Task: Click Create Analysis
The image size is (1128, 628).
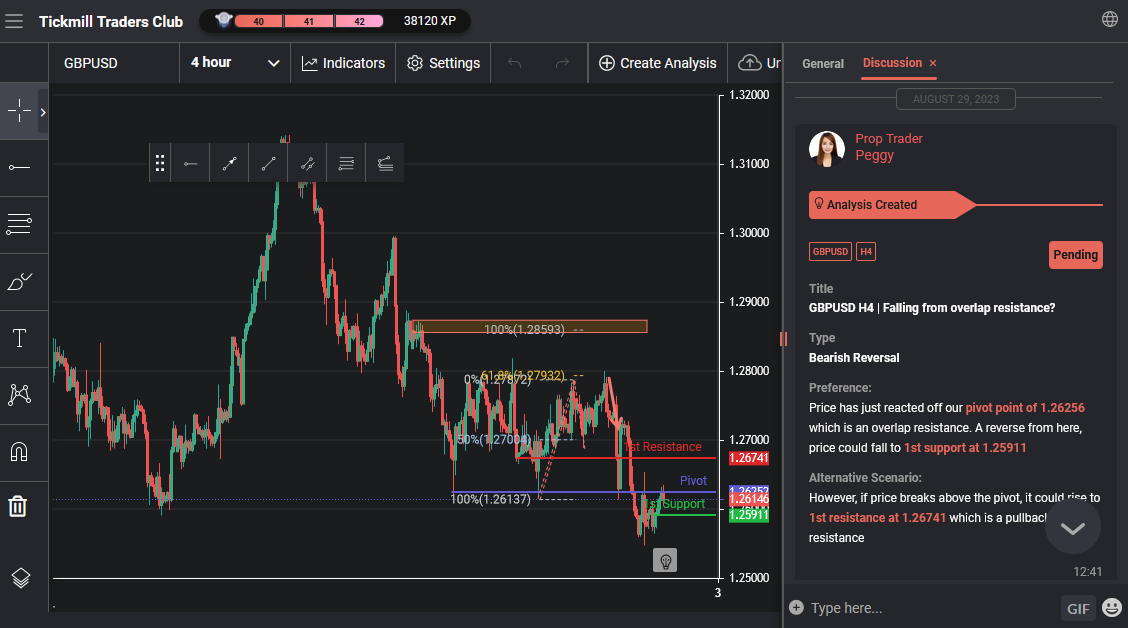Action: pos(658,63)
